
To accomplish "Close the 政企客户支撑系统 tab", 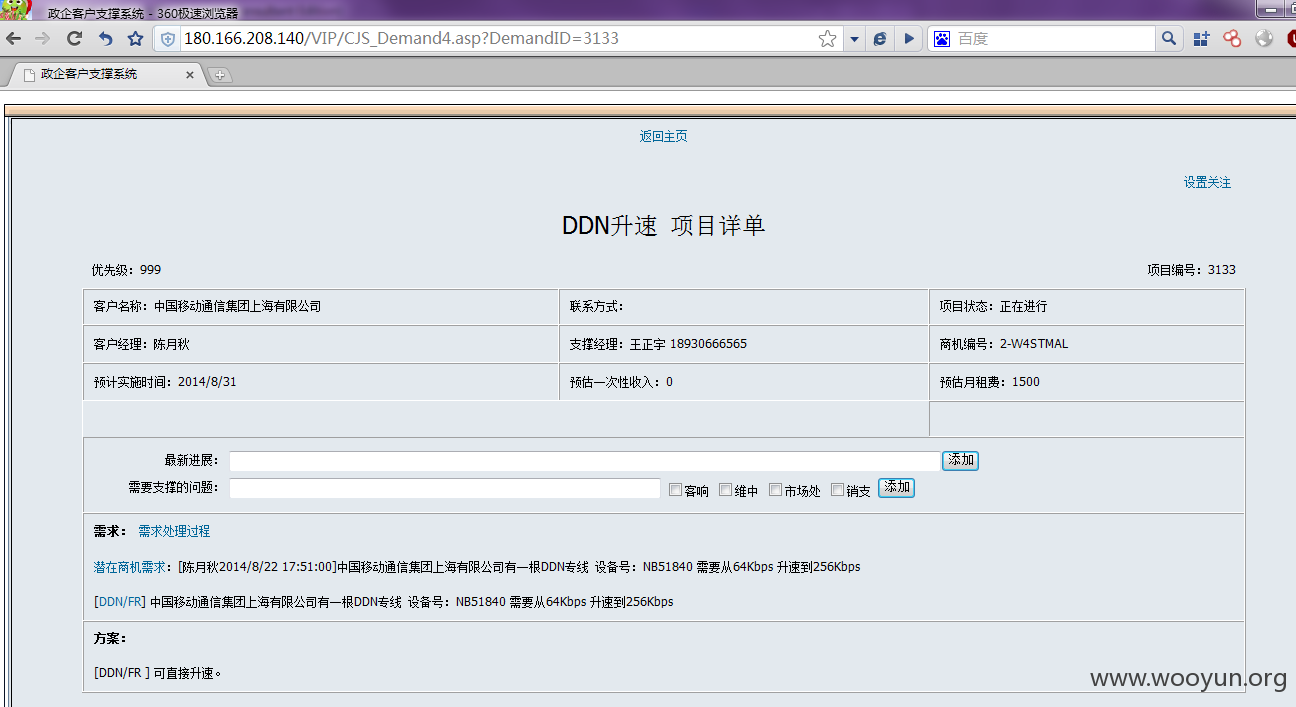I will pos(190,75).
